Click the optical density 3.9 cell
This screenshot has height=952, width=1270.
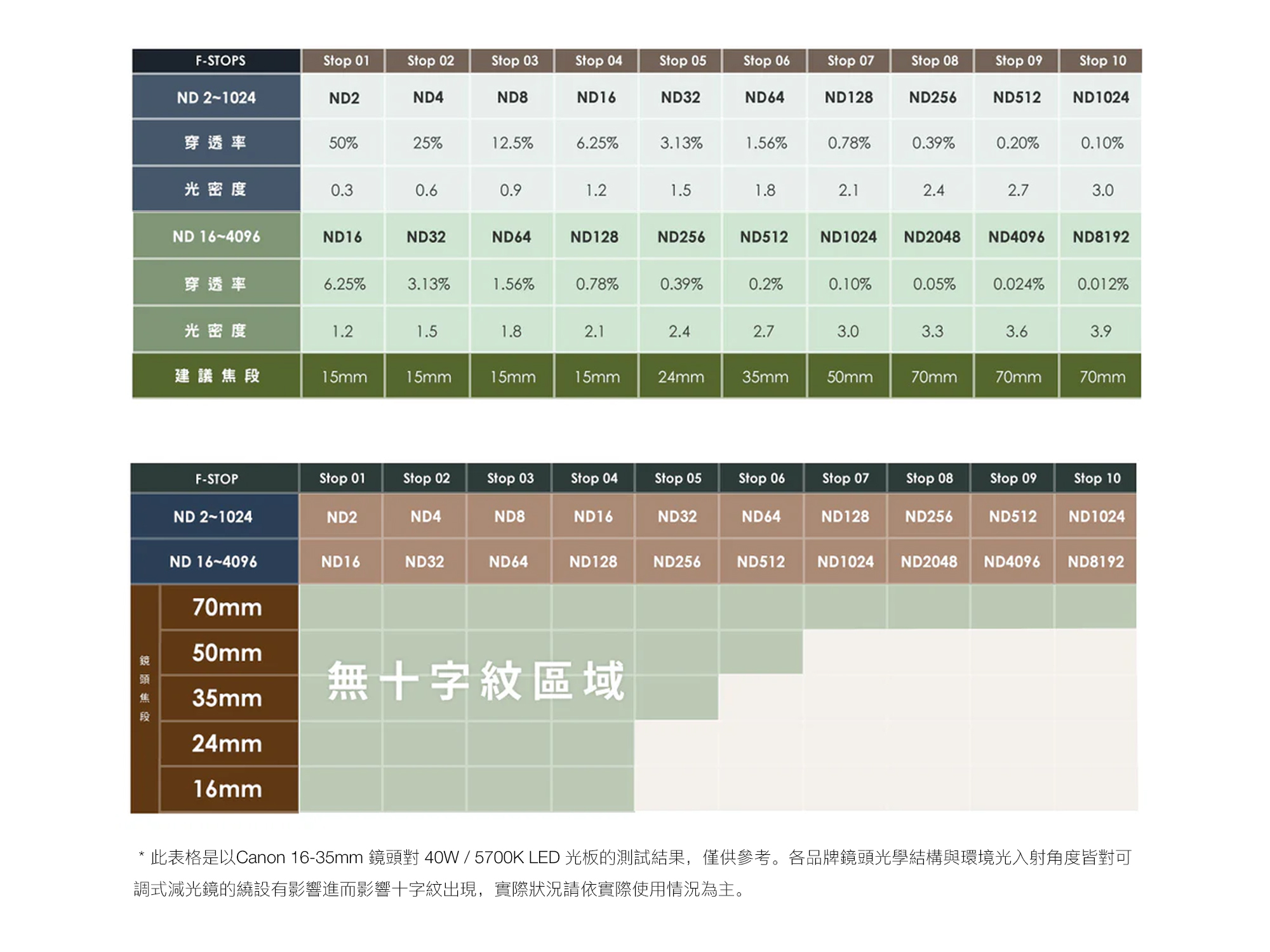[x=1100, y=331]
